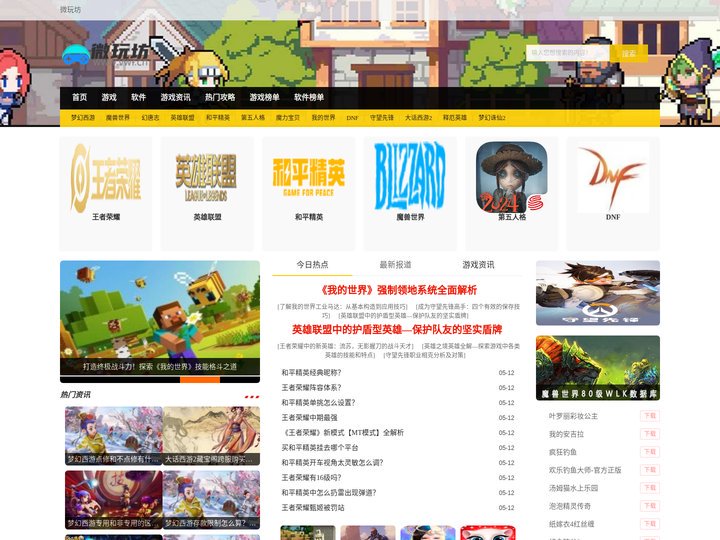Open 我的世界 link in yellow bar

(323, 118)
